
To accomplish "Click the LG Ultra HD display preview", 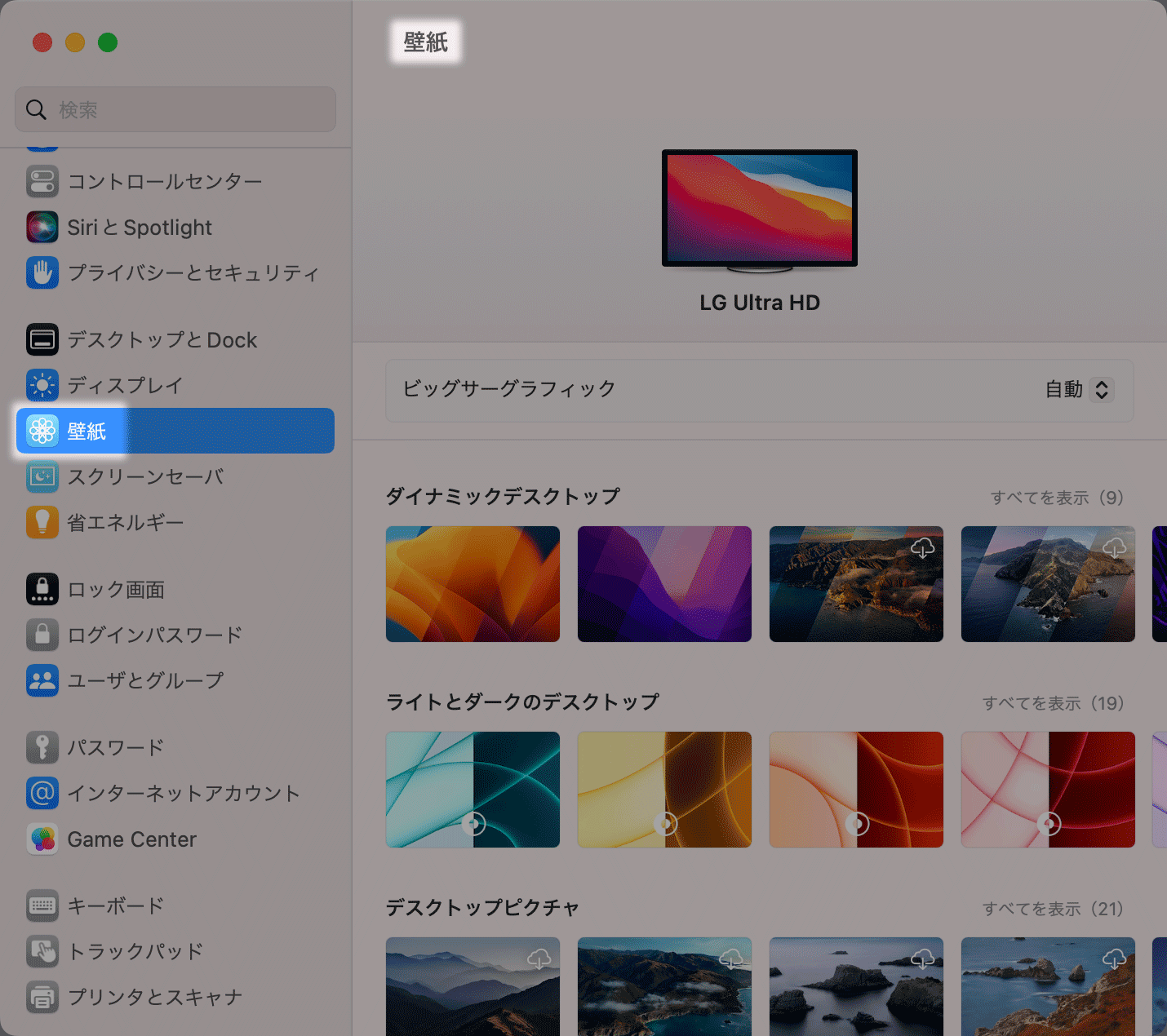I will click(x=760, y=210).
